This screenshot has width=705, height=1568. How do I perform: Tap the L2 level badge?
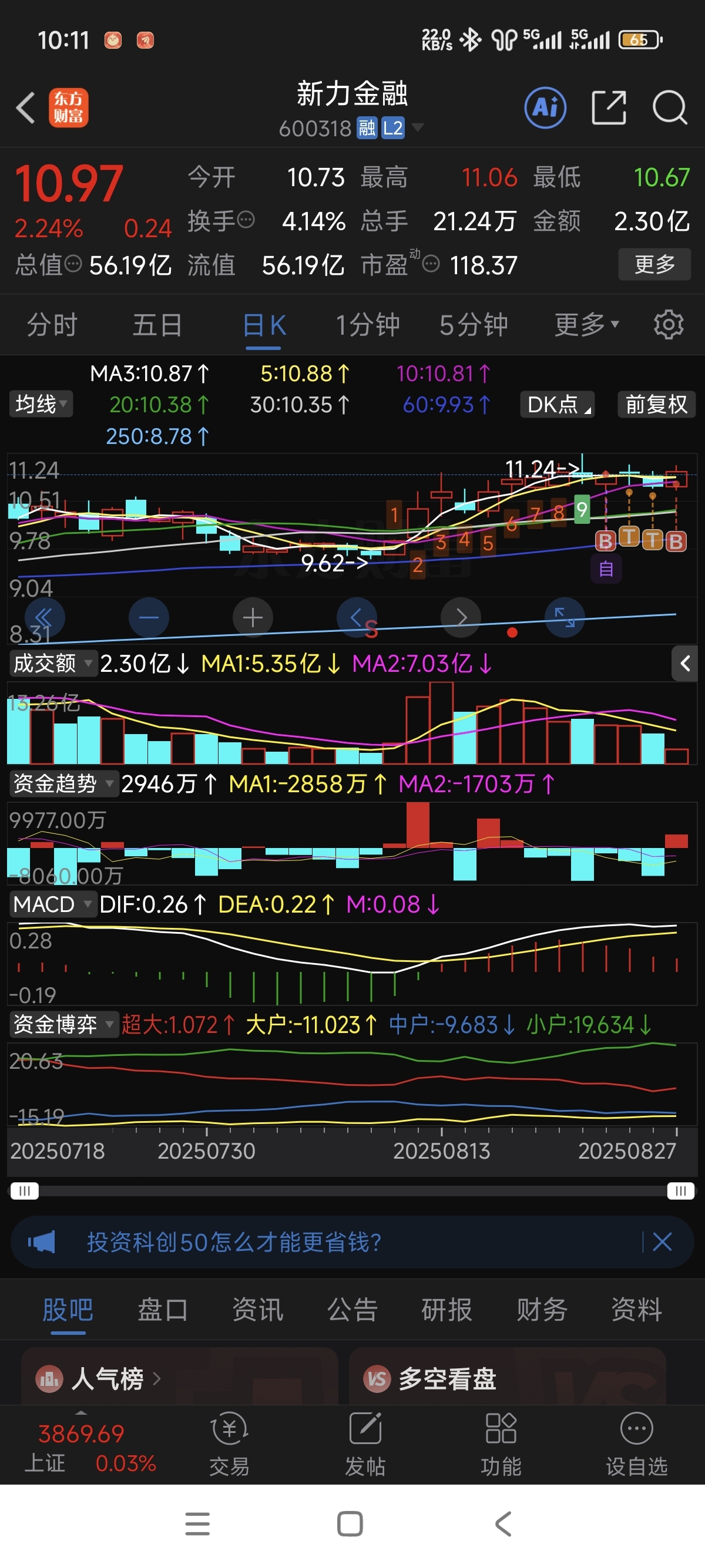coord(392,129)
